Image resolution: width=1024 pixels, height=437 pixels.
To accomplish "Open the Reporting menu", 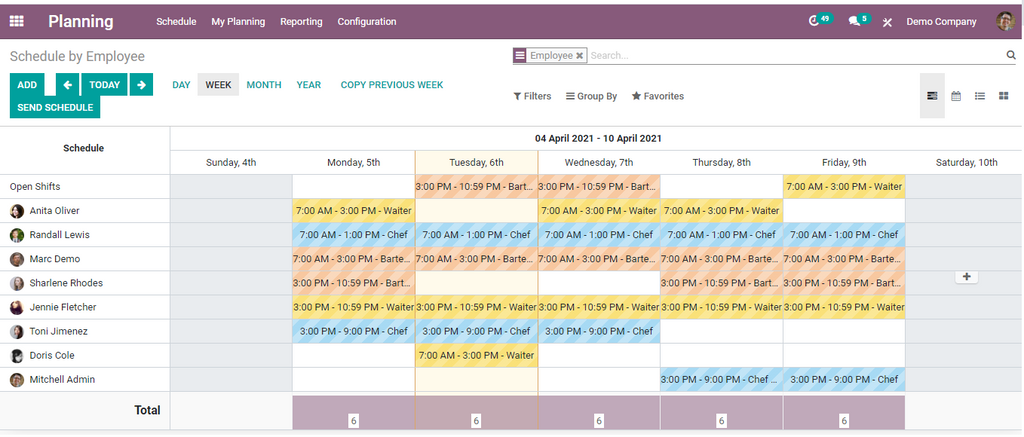I will coord(301,21).
